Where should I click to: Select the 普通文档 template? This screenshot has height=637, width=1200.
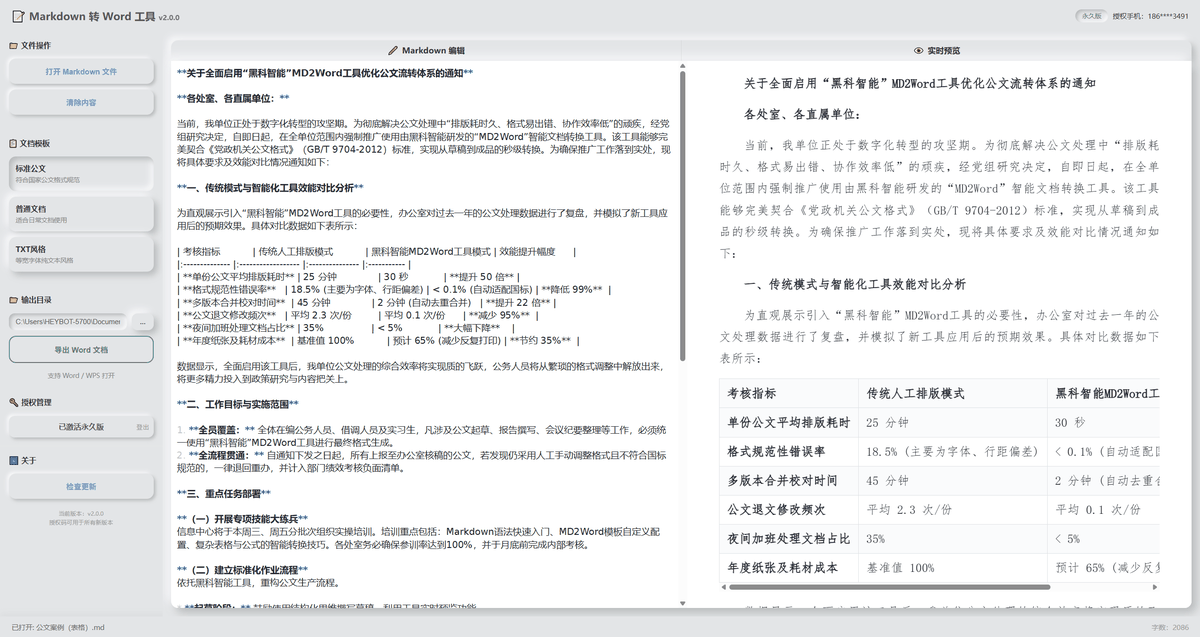(x=81, y=214)
